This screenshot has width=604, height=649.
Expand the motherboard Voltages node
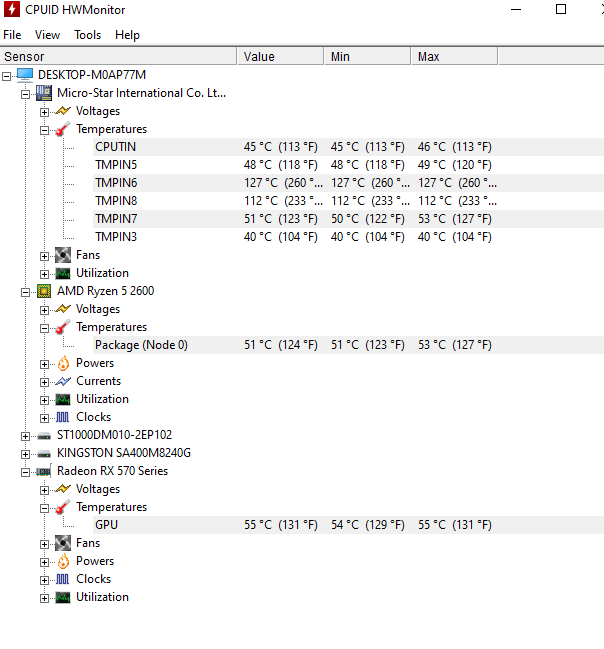(x=44, y=112)
